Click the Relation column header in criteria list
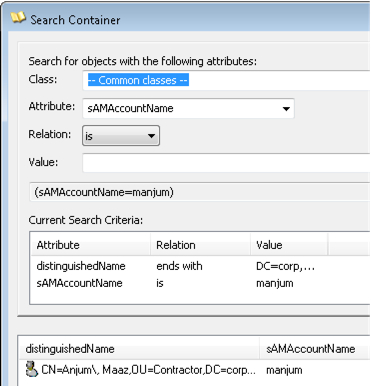371x386 pixels. [200, 245]
